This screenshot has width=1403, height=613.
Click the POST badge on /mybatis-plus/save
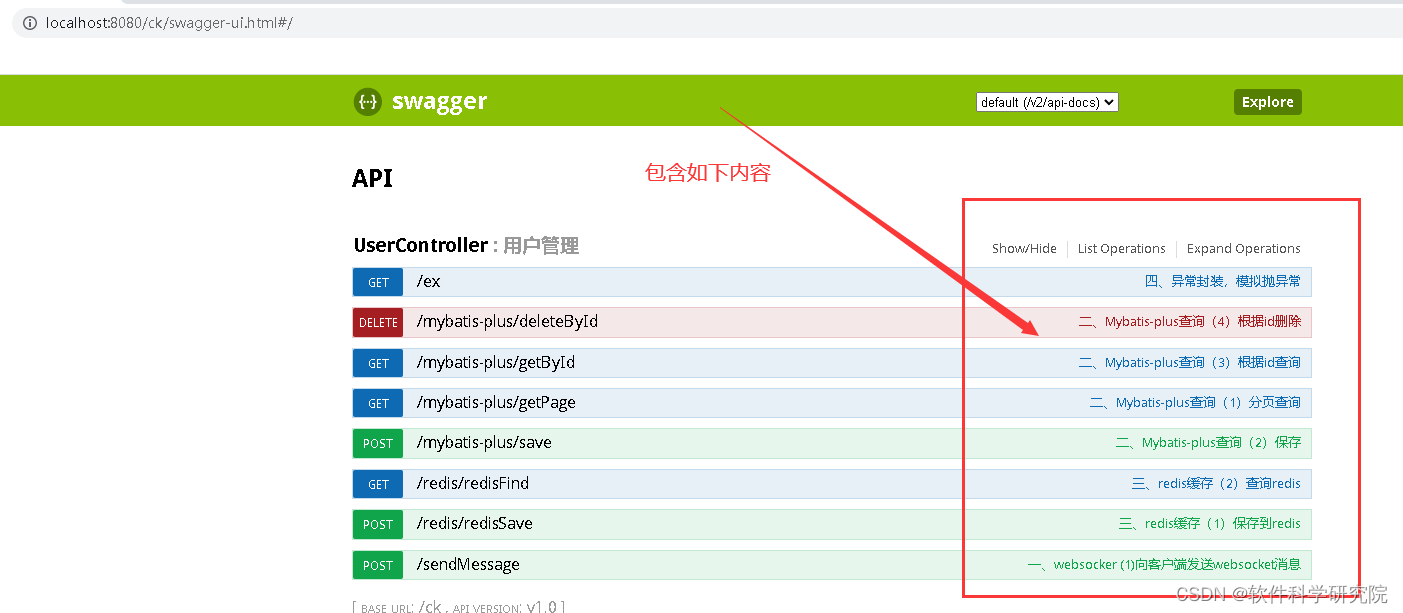(x=377, y=443)
